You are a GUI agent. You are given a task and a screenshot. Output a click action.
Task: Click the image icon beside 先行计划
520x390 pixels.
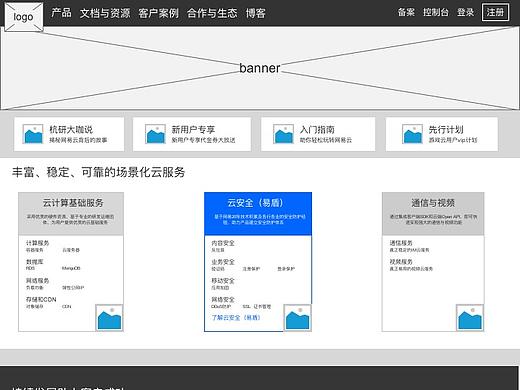pos(412,134)
